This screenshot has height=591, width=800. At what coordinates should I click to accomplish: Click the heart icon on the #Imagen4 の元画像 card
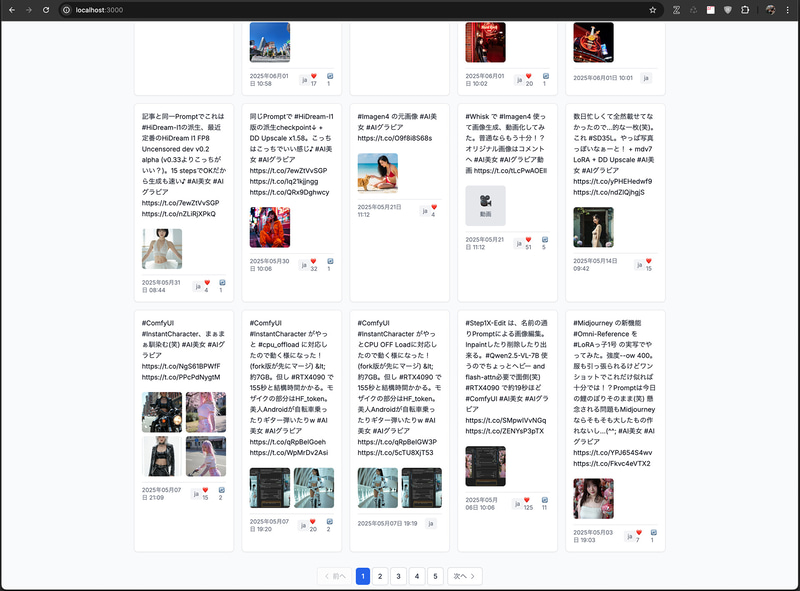pyautogui.click(x=434, y=207)
